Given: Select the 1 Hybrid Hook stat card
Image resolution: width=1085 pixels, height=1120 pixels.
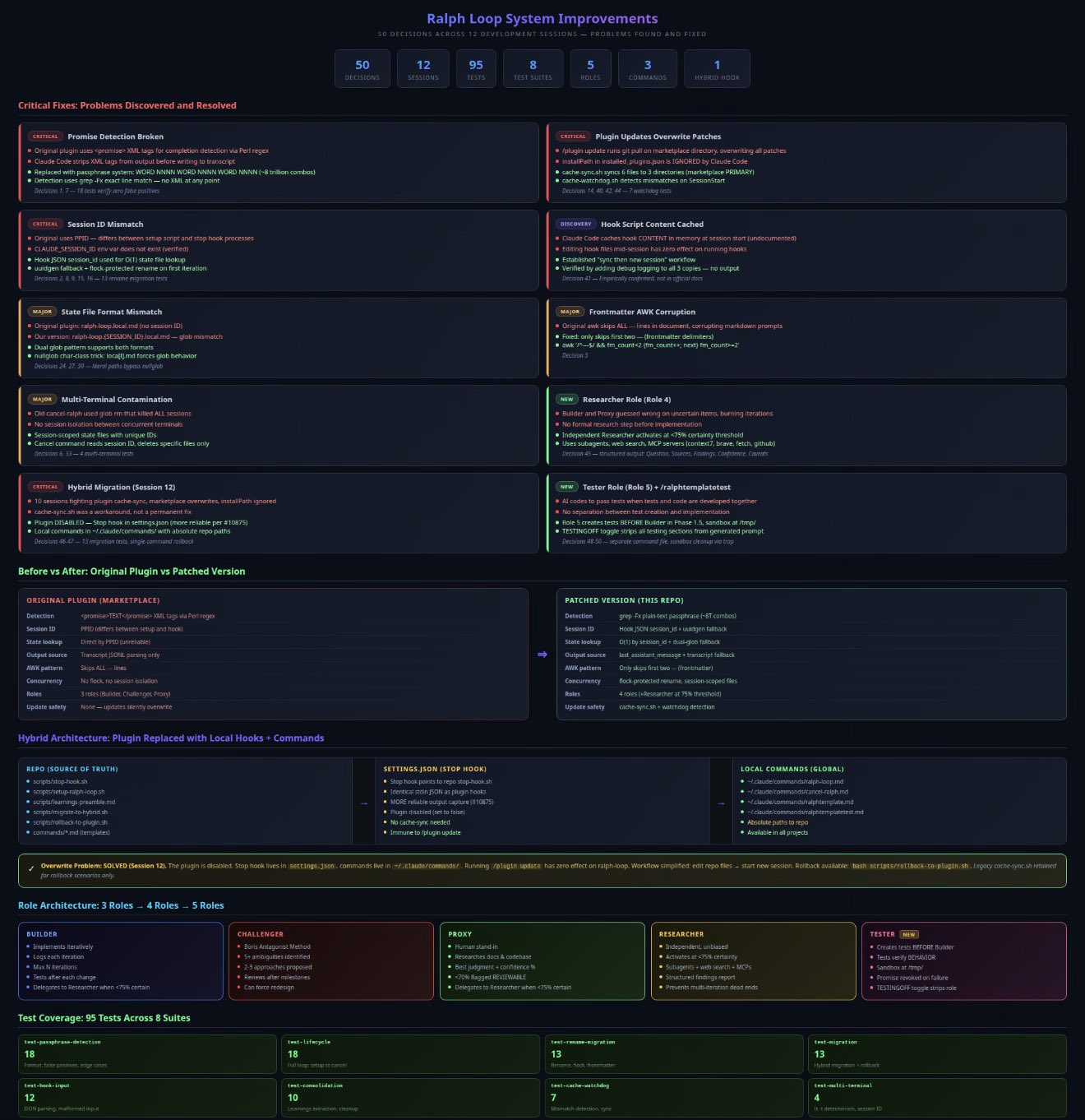Looking at the screenshot, I should 717,68.
